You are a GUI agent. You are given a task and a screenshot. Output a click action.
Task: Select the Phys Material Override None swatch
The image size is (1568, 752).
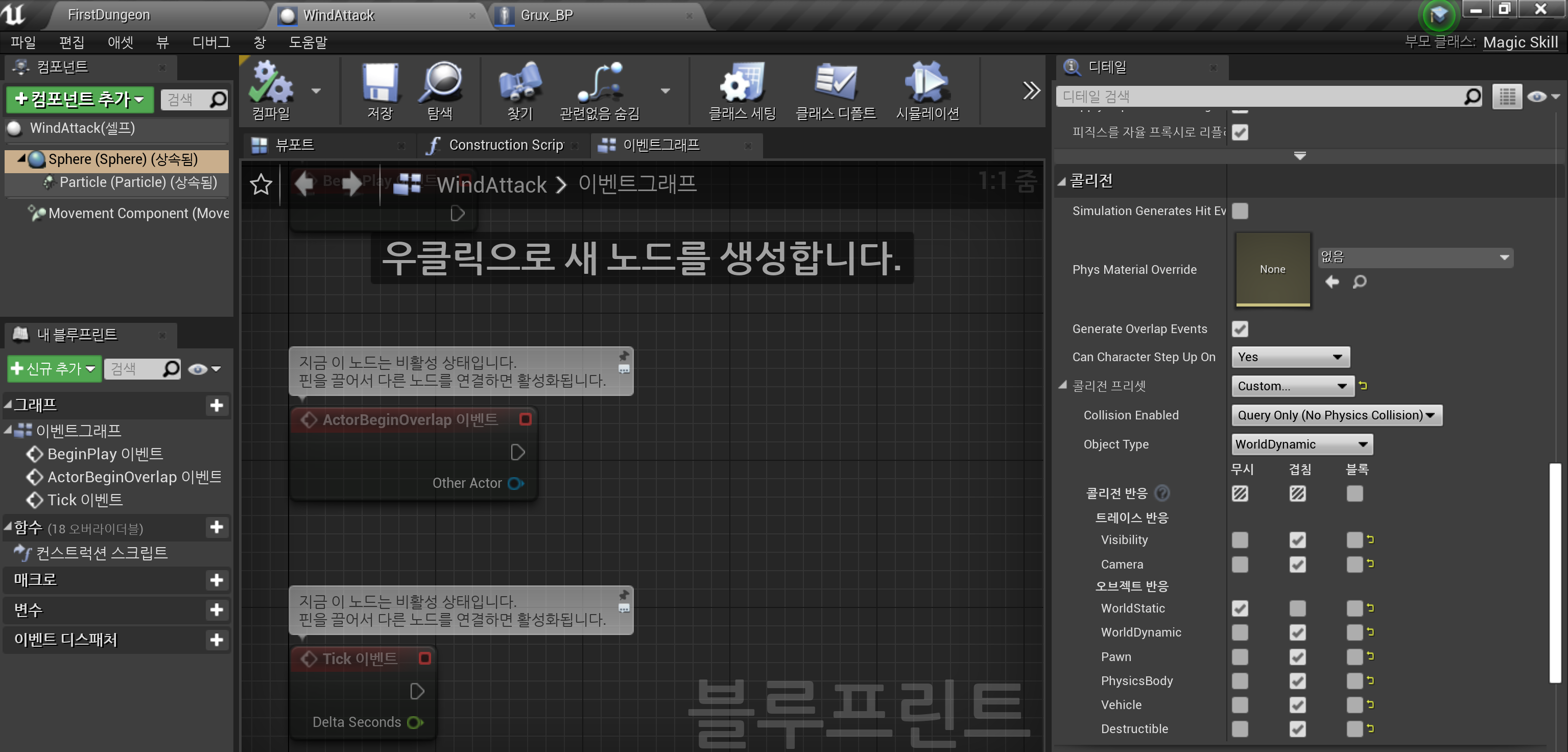point(1272,269)
